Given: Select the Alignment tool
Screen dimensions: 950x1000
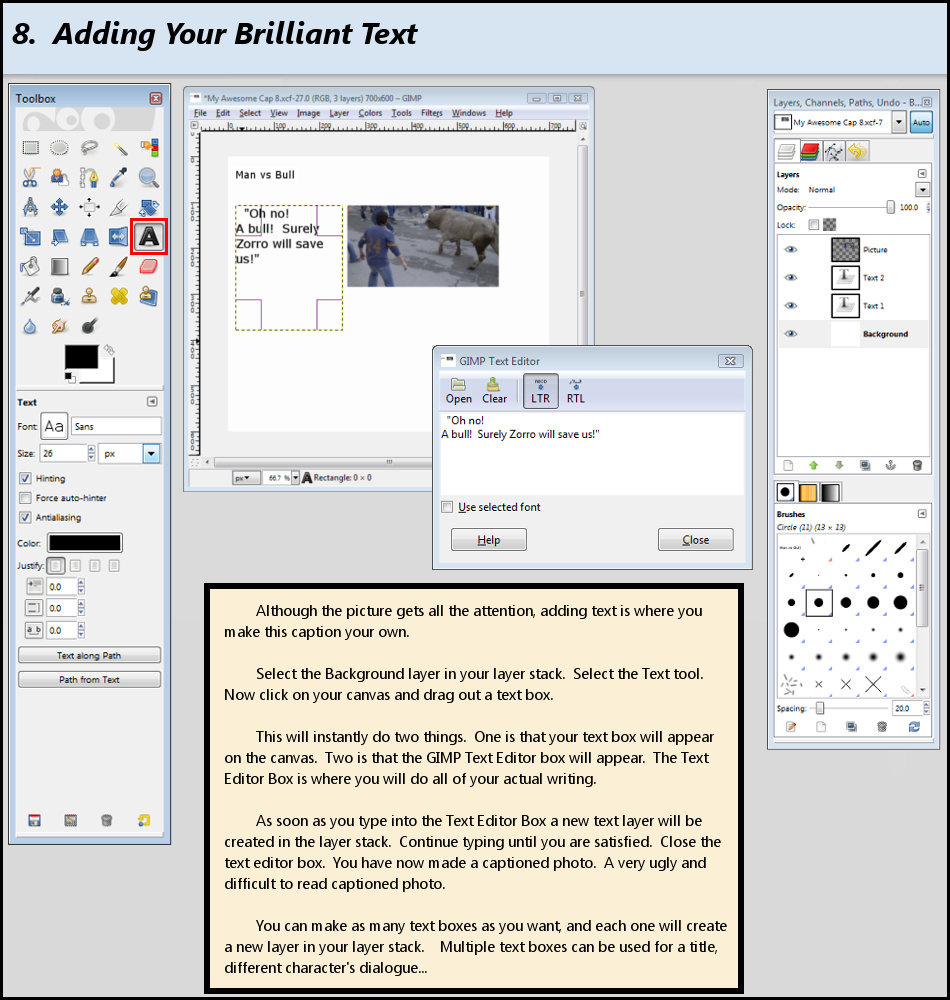Looking at the screenshot, I should tap(89, 207).
